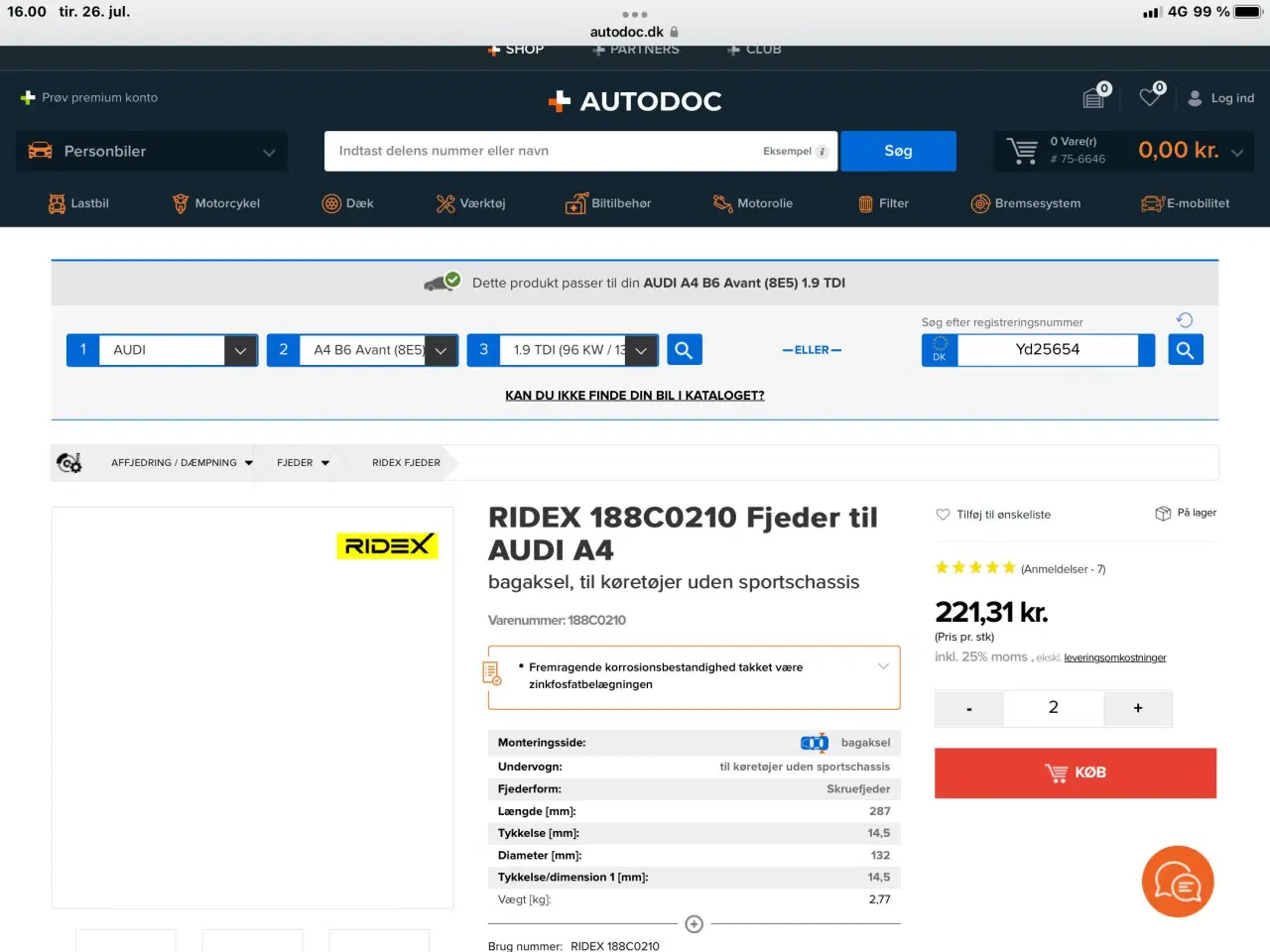Increase quantity with the plus button
This screenshot has height=952, width=1270.
point(1138,708)
